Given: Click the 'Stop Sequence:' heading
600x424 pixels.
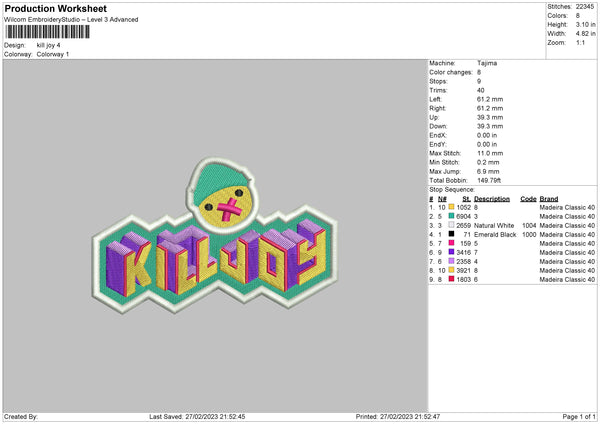Looking at the screenshot, I should pyautogui.click(x=452, y=190).
